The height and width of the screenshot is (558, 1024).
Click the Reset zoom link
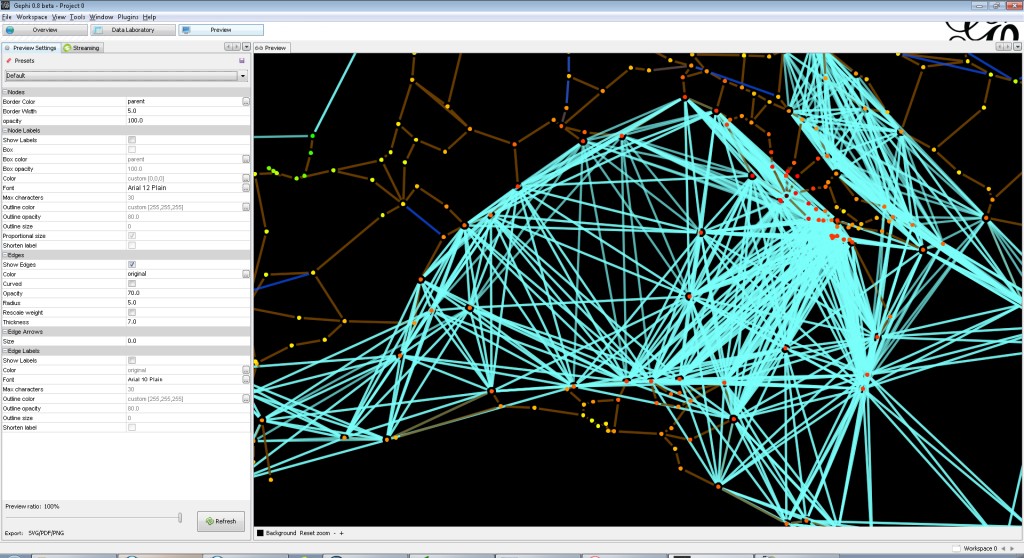pos(315,533)
